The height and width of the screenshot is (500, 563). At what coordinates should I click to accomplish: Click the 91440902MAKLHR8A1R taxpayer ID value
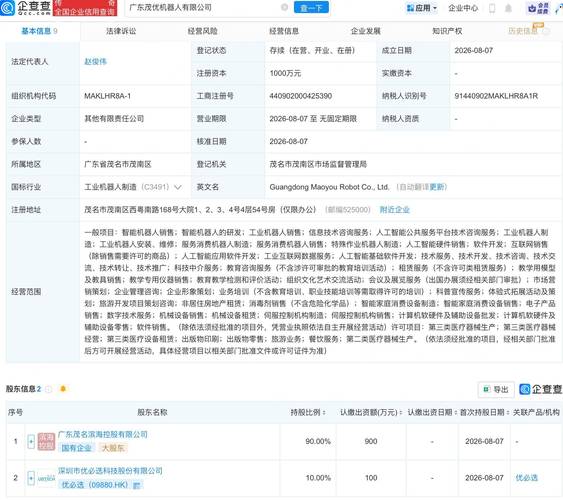(x=496, y=96)
